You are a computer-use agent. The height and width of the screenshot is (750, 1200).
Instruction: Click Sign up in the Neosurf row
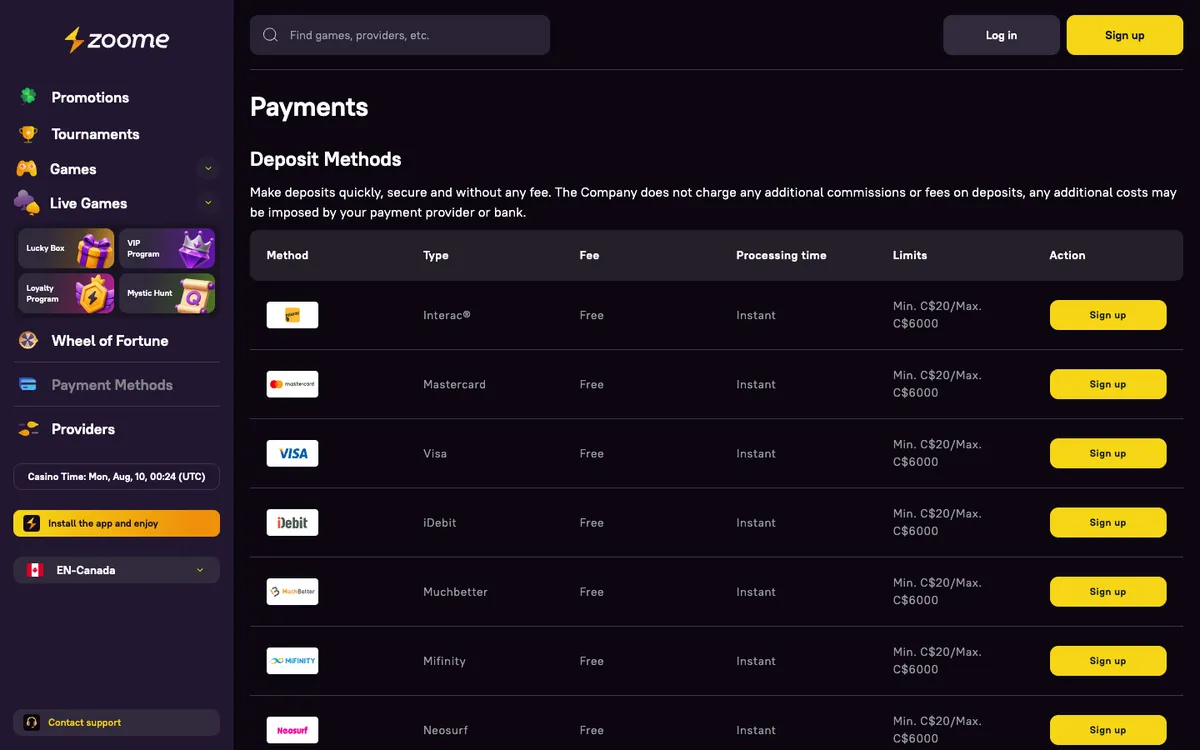click(x=1108, y=729)
